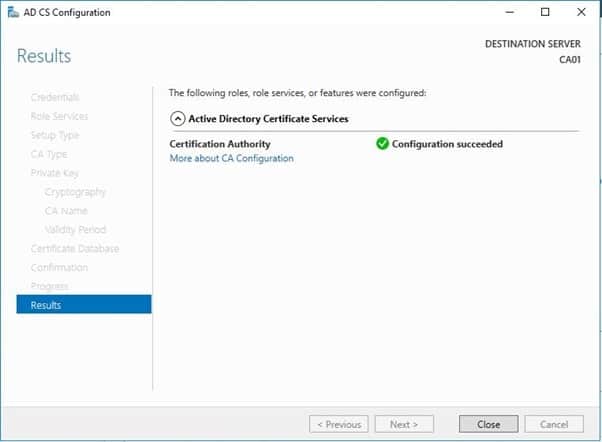Click the Next button
This screenshot has height=442, width=602.
404,424
